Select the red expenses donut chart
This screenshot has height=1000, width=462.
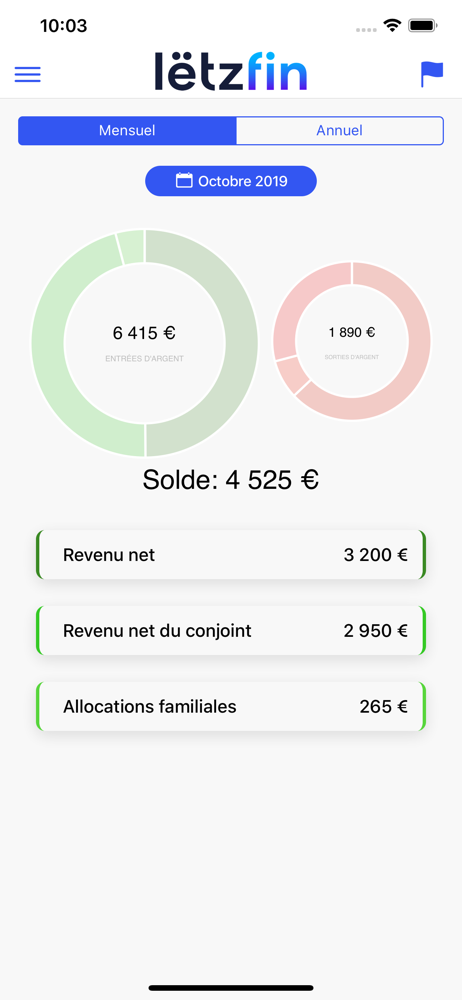[x=352, y=341]
